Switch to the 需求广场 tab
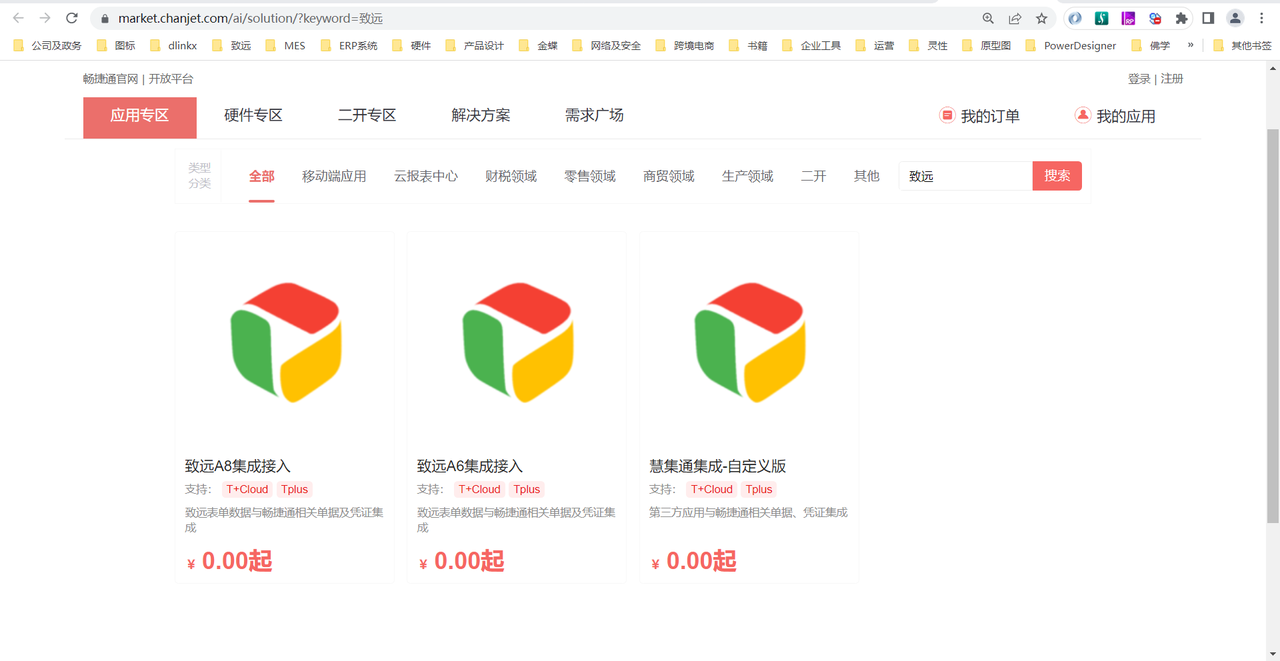The height and width of the screenshot is (661, 1280). [594, 116]
